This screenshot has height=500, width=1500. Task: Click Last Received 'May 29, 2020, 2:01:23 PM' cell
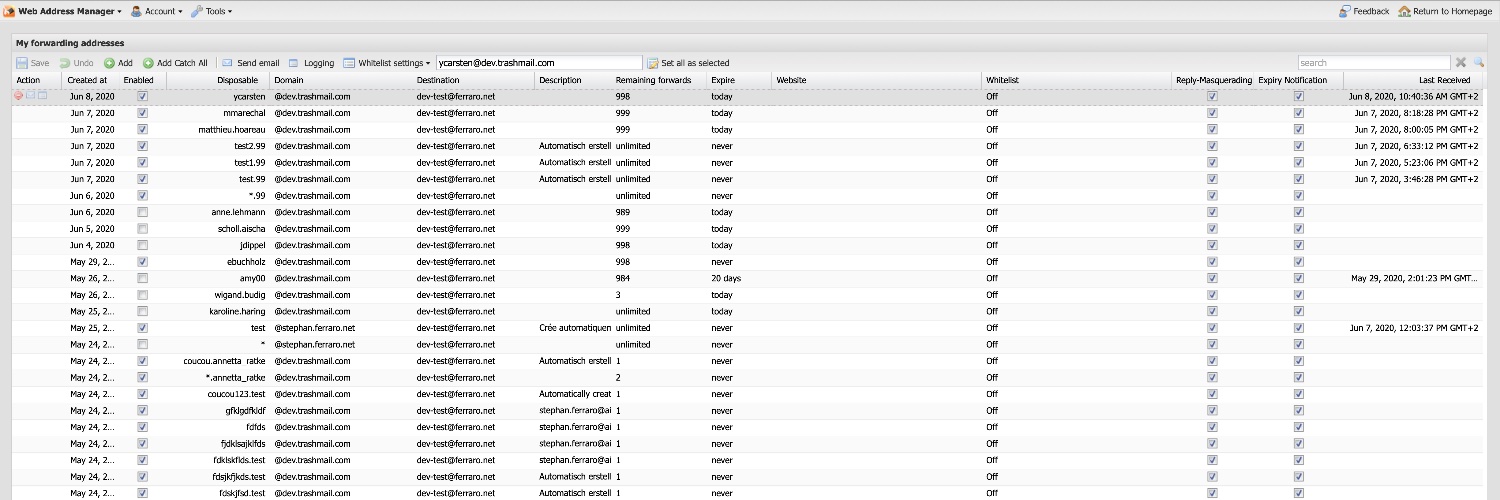pyautogui.click(x=1414, y=278)
